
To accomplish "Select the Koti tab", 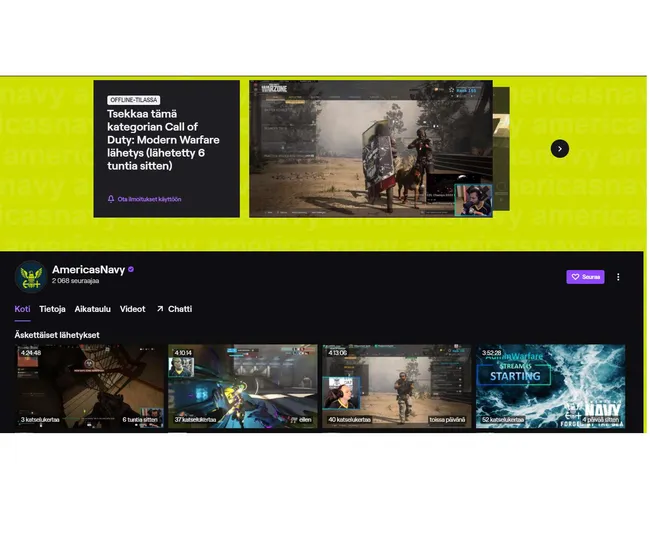I will tap(22, 309).
